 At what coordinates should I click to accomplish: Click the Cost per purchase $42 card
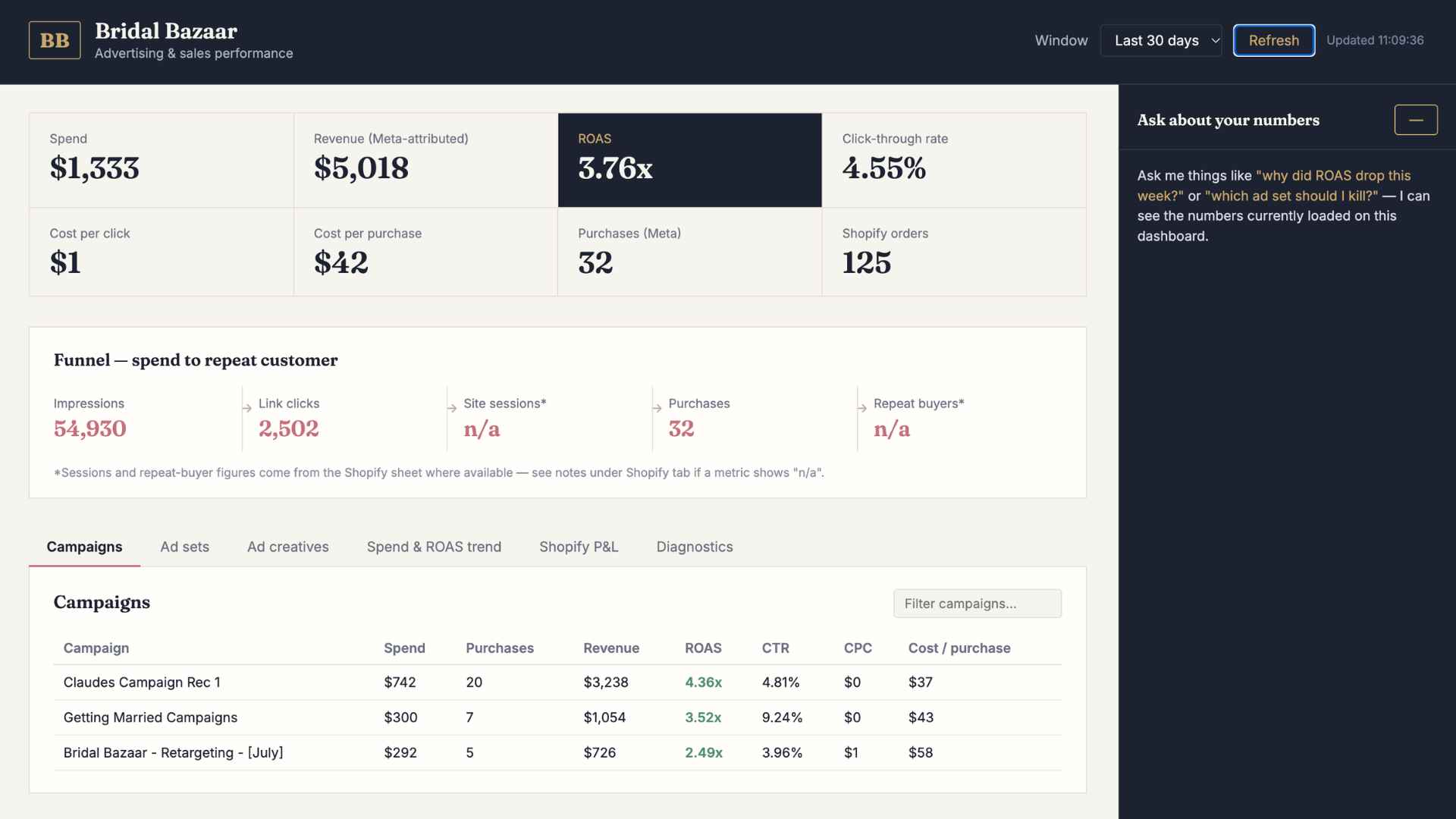coord(425,252)
